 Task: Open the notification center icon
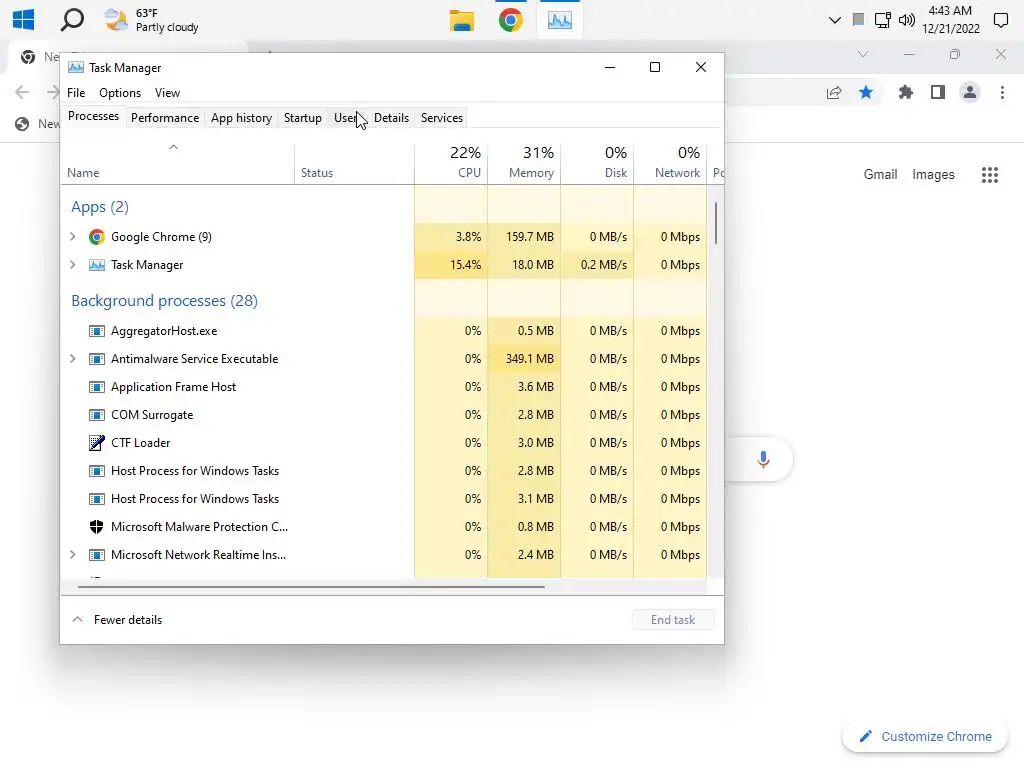[1000, 20]
